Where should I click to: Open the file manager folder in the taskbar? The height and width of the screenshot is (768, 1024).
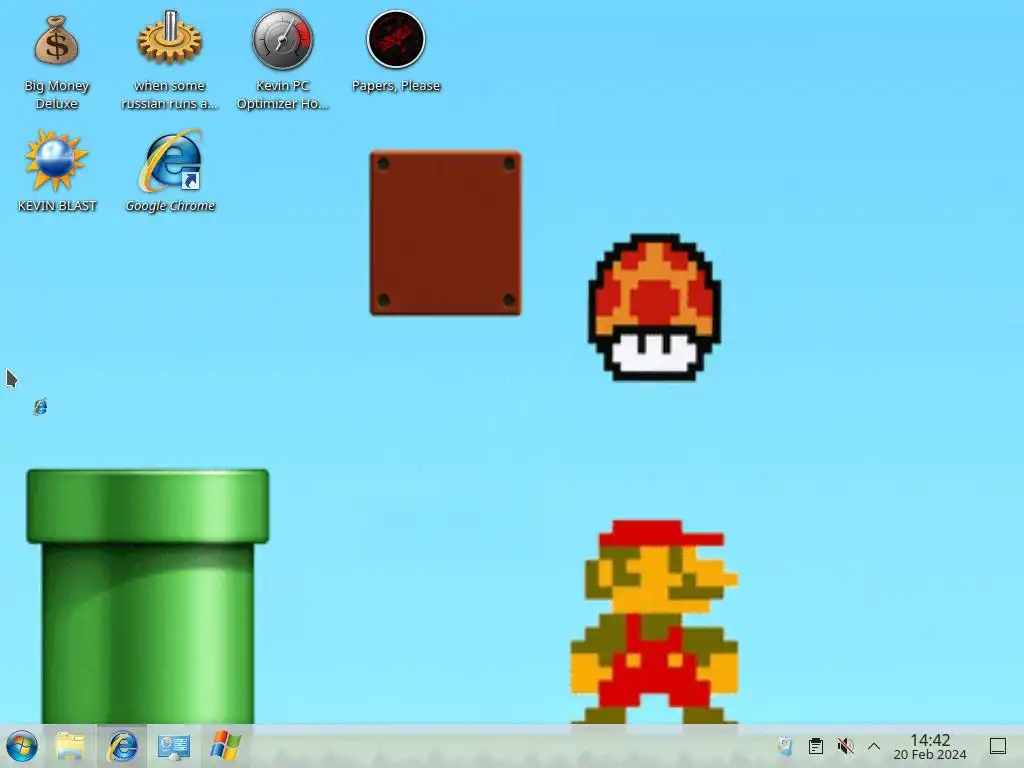click(x=71, y=746)
